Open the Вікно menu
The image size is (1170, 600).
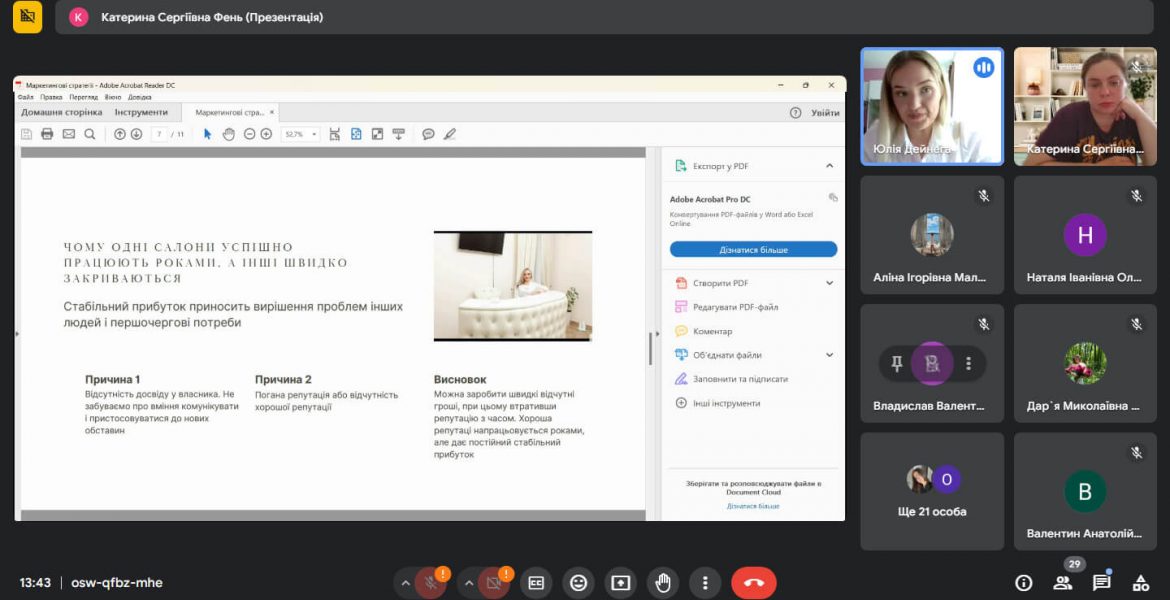tap(113, 97)
